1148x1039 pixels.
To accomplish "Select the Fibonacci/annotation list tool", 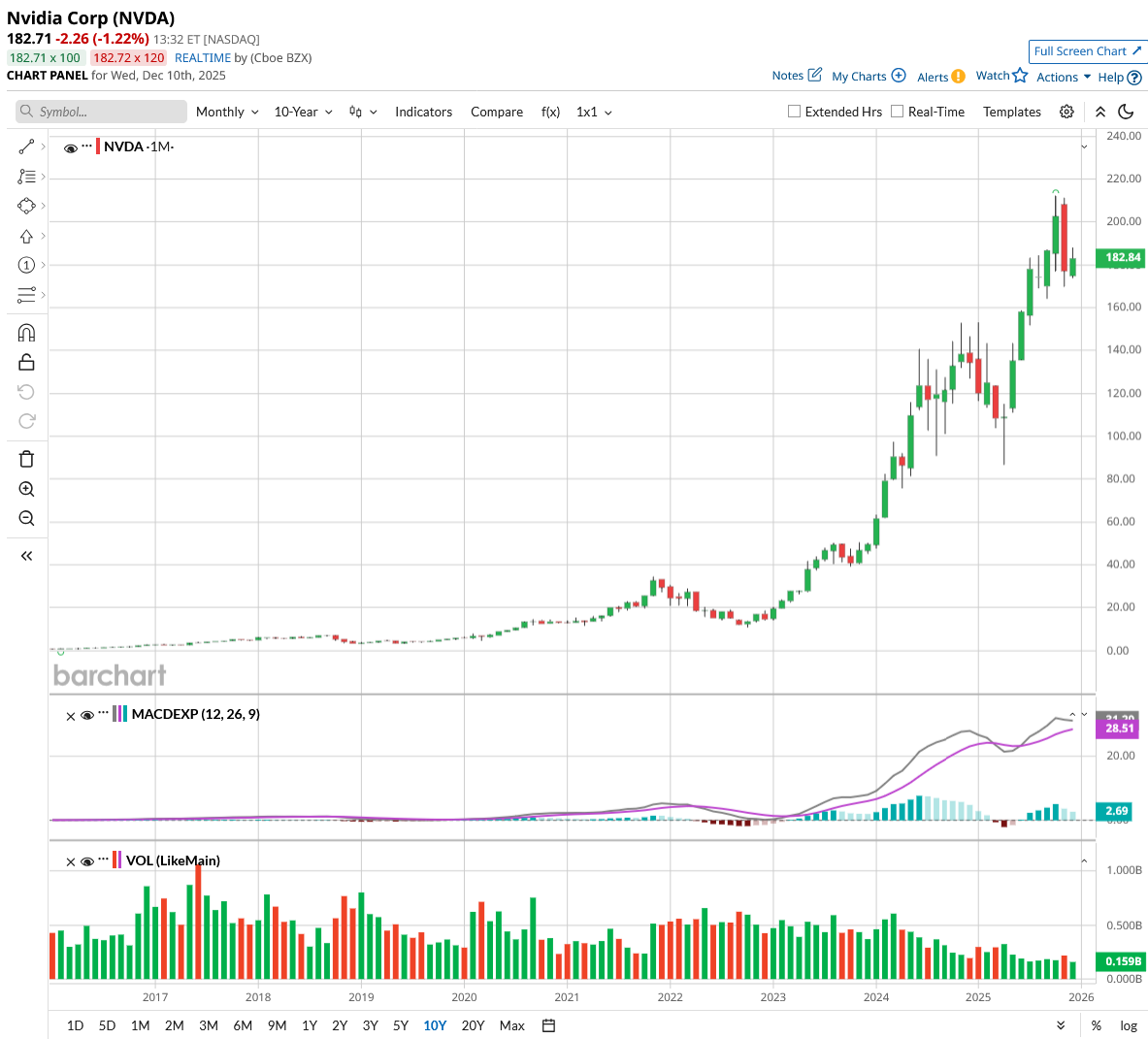I will (26, 177).
